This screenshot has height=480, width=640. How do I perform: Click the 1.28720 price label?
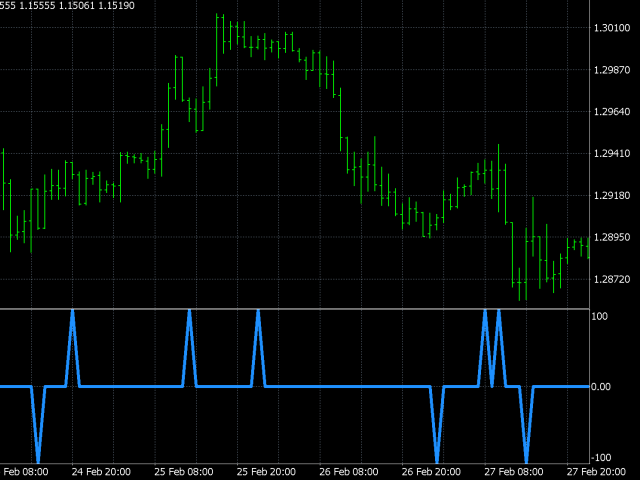coord(611,280)
